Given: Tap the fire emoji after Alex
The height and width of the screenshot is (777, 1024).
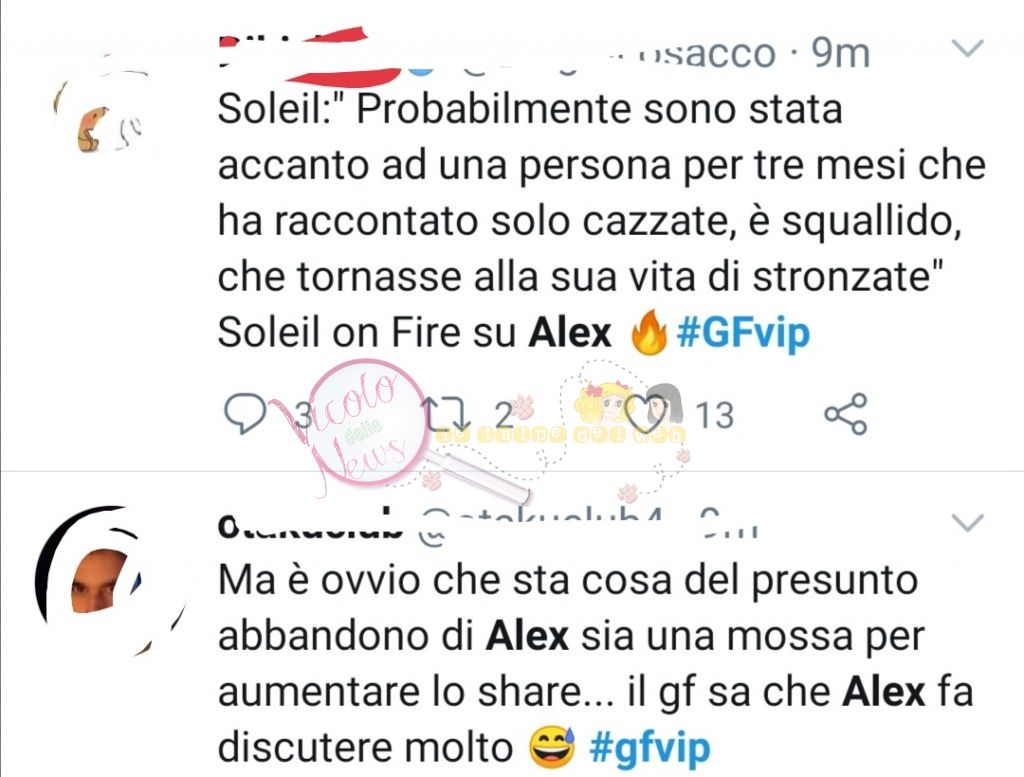Looking at the screenshot, I should point(648,333).
